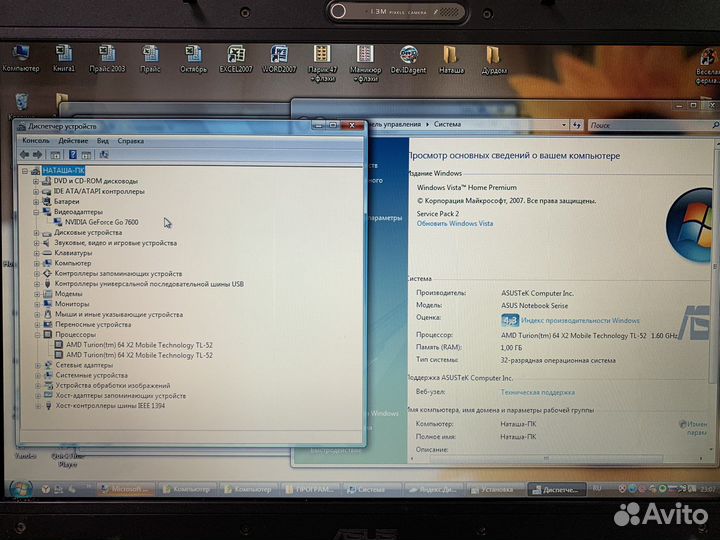Open the Октябрь desktop spreadsheet icon

tap(193, 59)
